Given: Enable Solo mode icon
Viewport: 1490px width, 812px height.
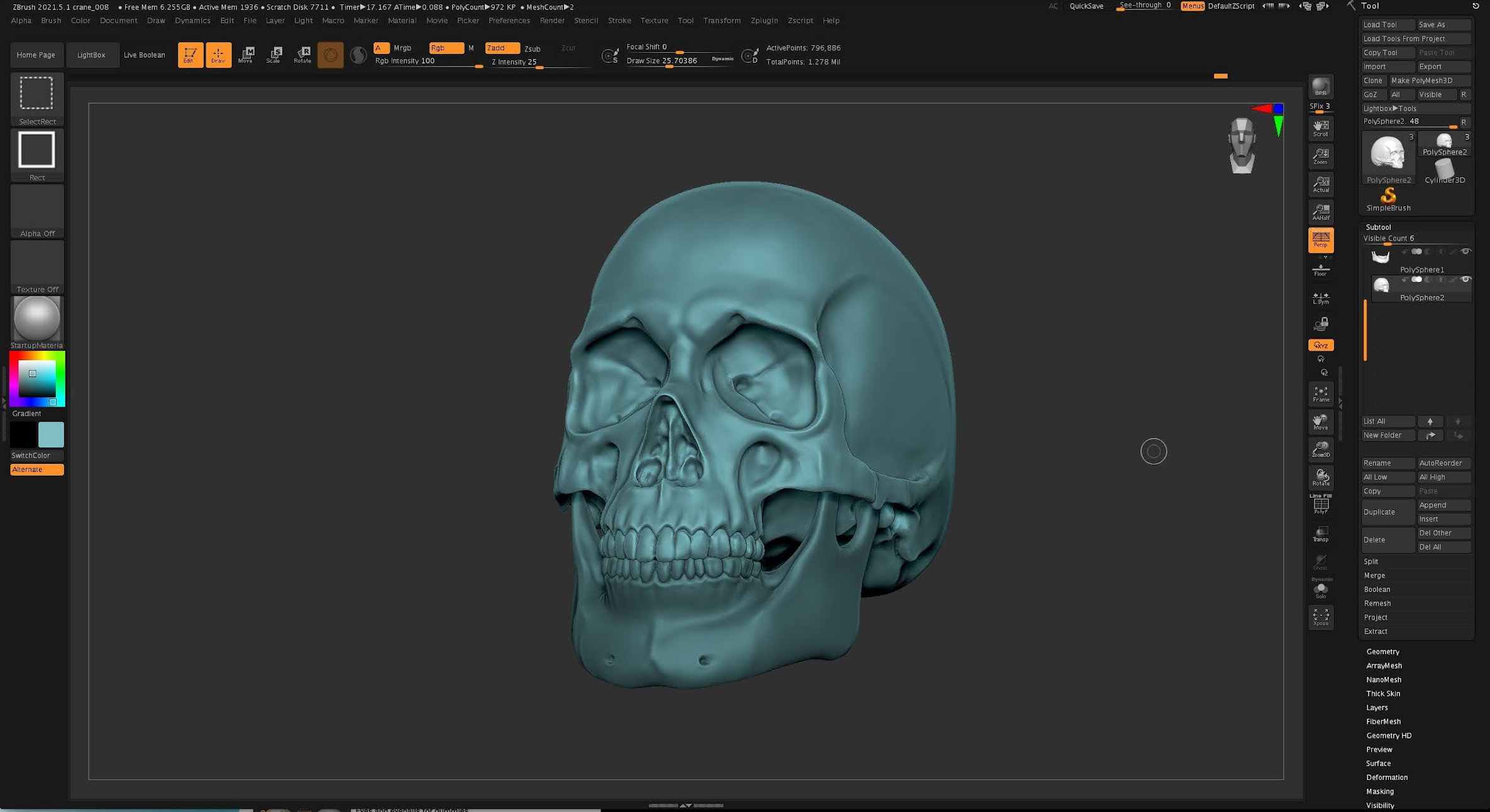Looking at the screenshot, I should point(1320,591).
